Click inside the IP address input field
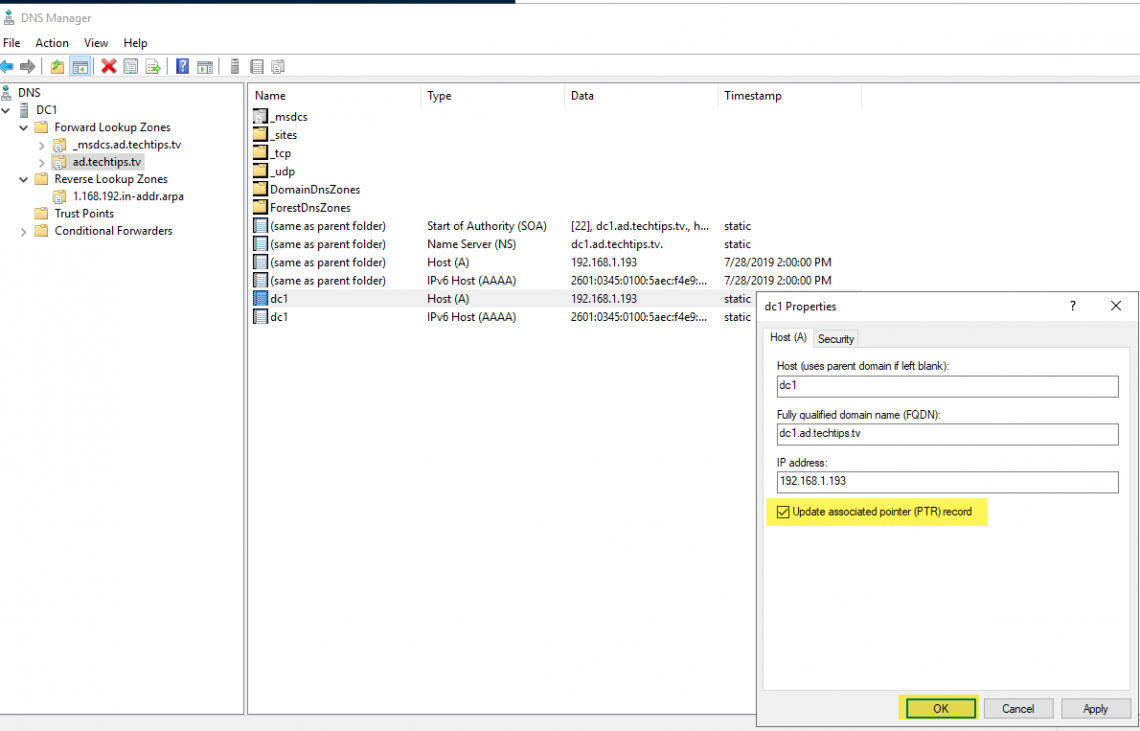Viewport: 1140px width, 731px height. 947,482
